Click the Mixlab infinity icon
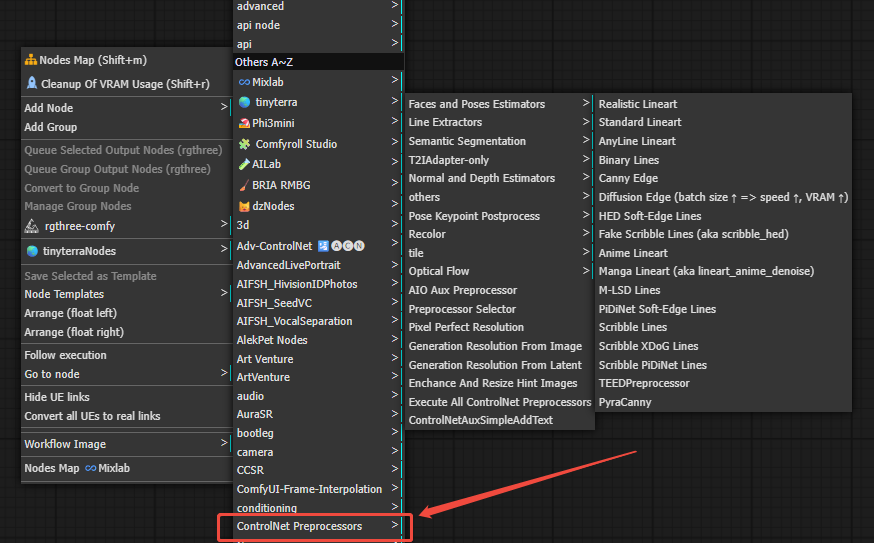Image resolution: width=874 pixels, height=543 pixels. pyautogui.click(x=244, y=82)
